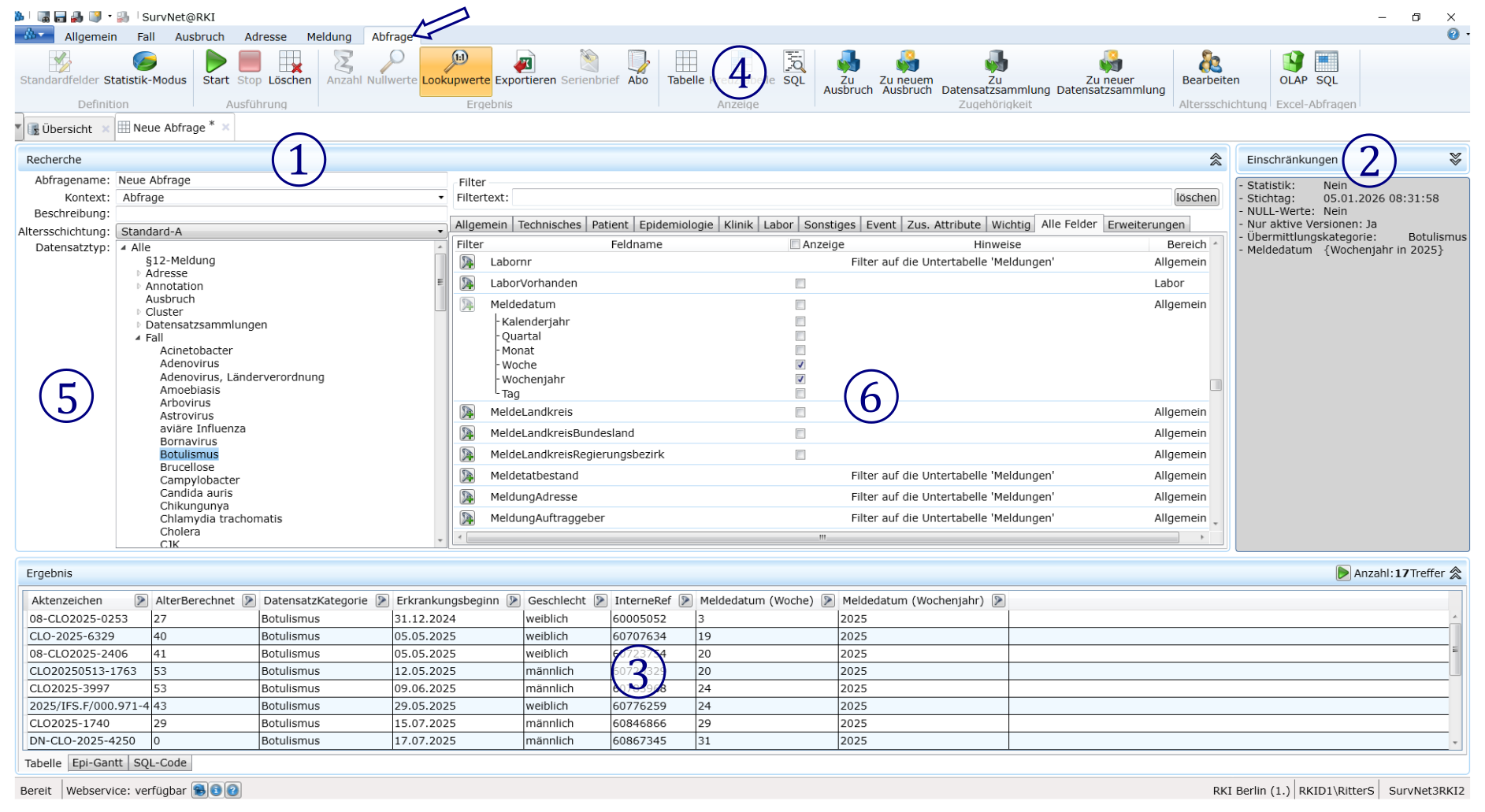The height and width of the screenshot is (812, 1485).
Task: Click the Exportieren icon in ribbon
Action: [525, 63]
